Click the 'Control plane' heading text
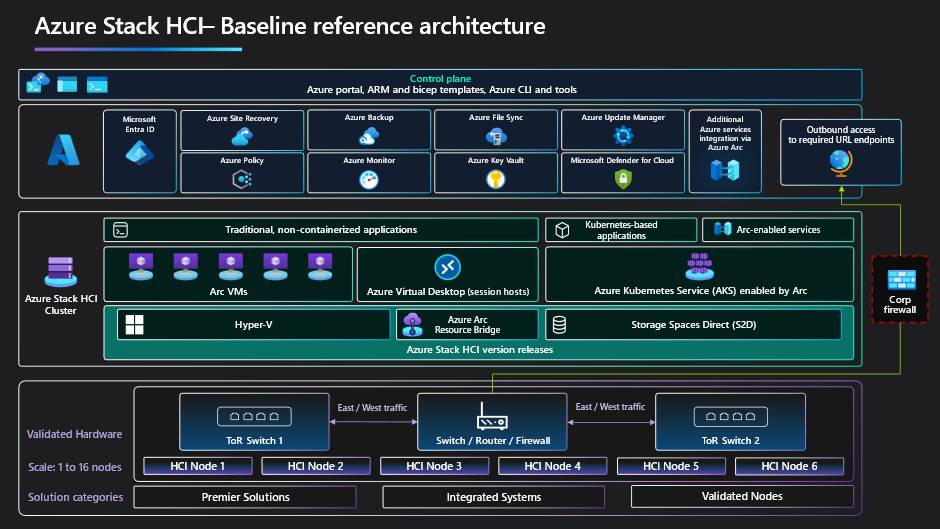This screenshot has width=940, height=529. pyautogui.click(x=440, y=79)
